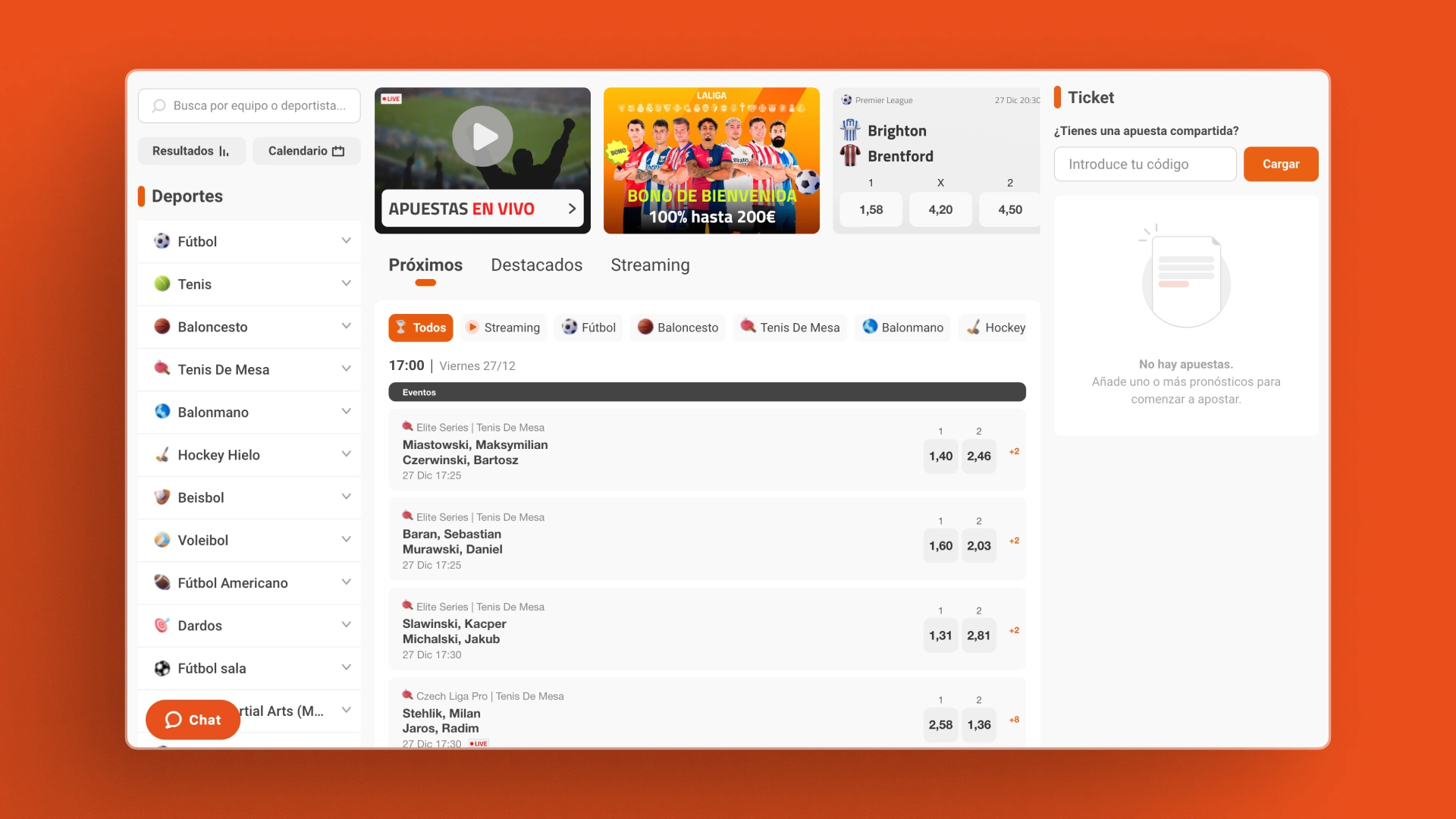Click +2 odds expander for Miastowski match

pos(1013,451)
